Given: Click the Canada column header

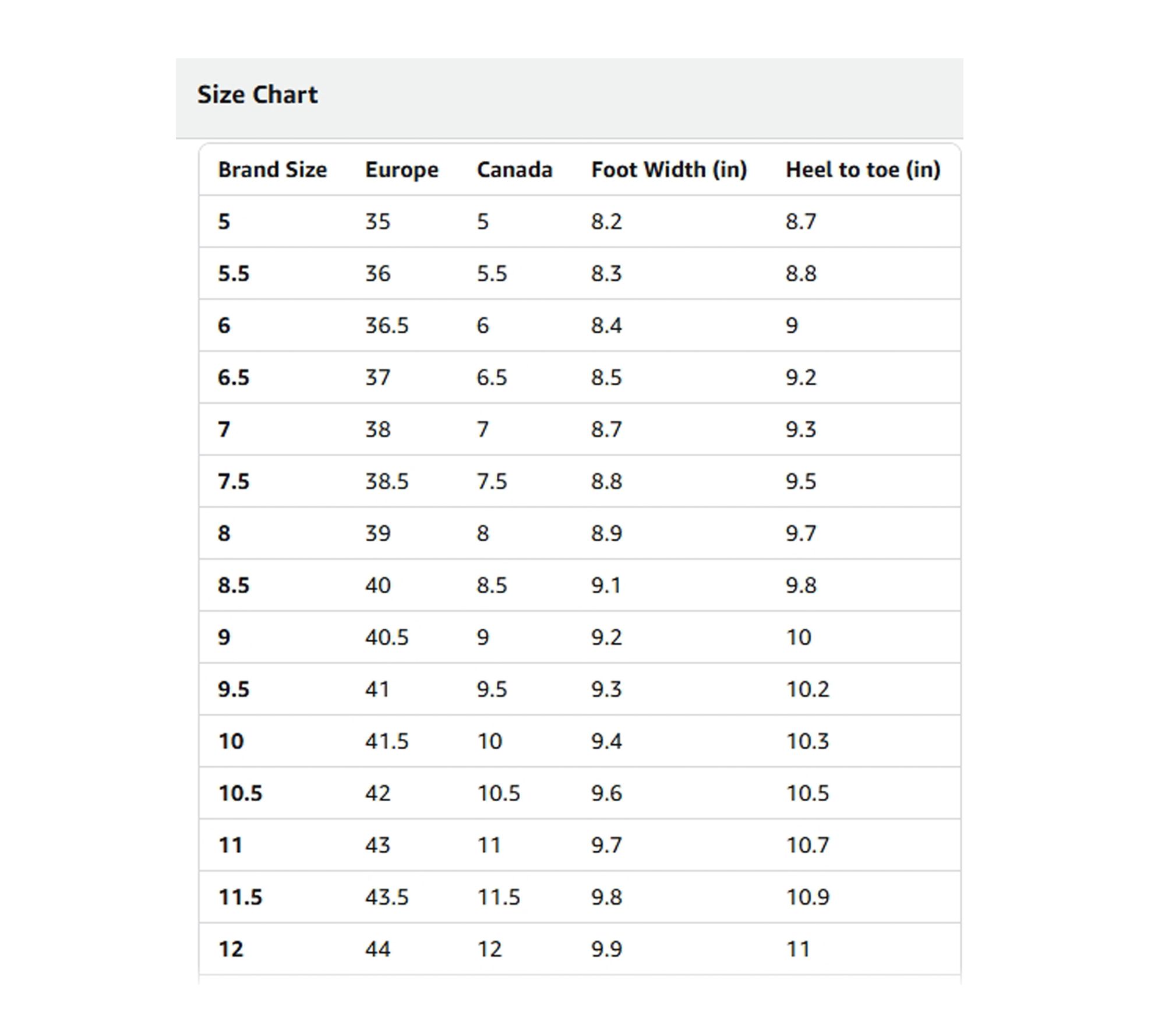Looking at the screenshot, I should coord(514,170).
